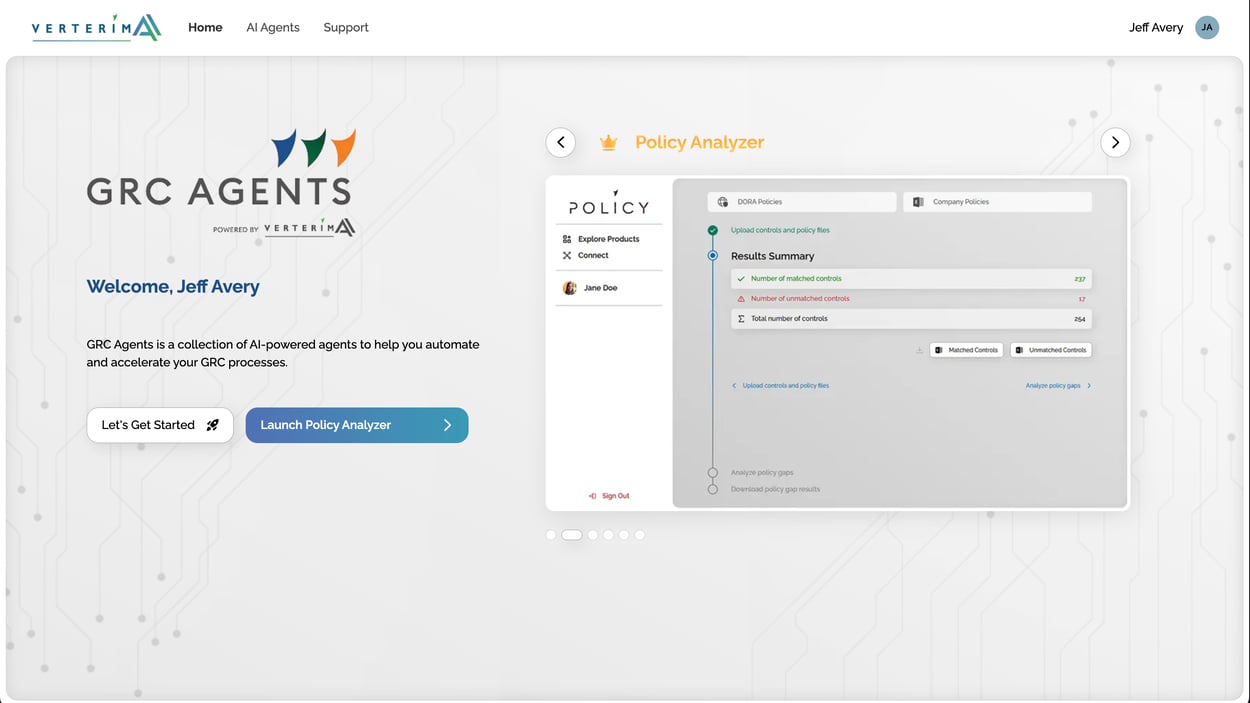1250x703 pixels.
Task: Select the second carousel dot indicator
Action: click(571, 535)
